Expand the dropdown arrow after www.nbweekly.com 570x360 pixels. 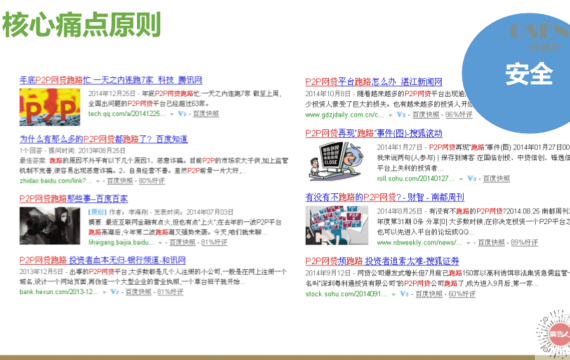[468, 243]
